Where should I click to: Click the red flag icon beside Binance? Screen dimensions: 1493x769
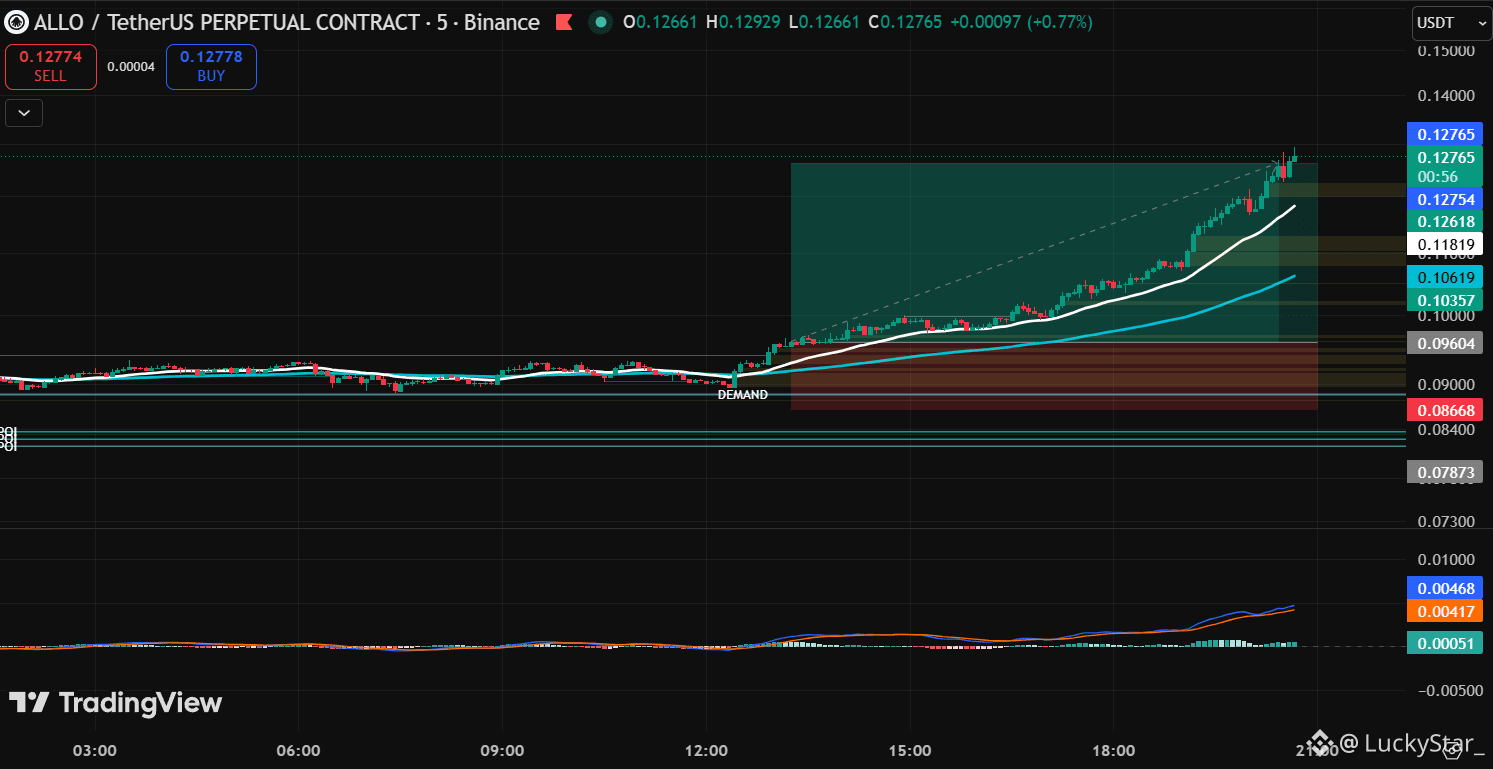tap(564, 22)
